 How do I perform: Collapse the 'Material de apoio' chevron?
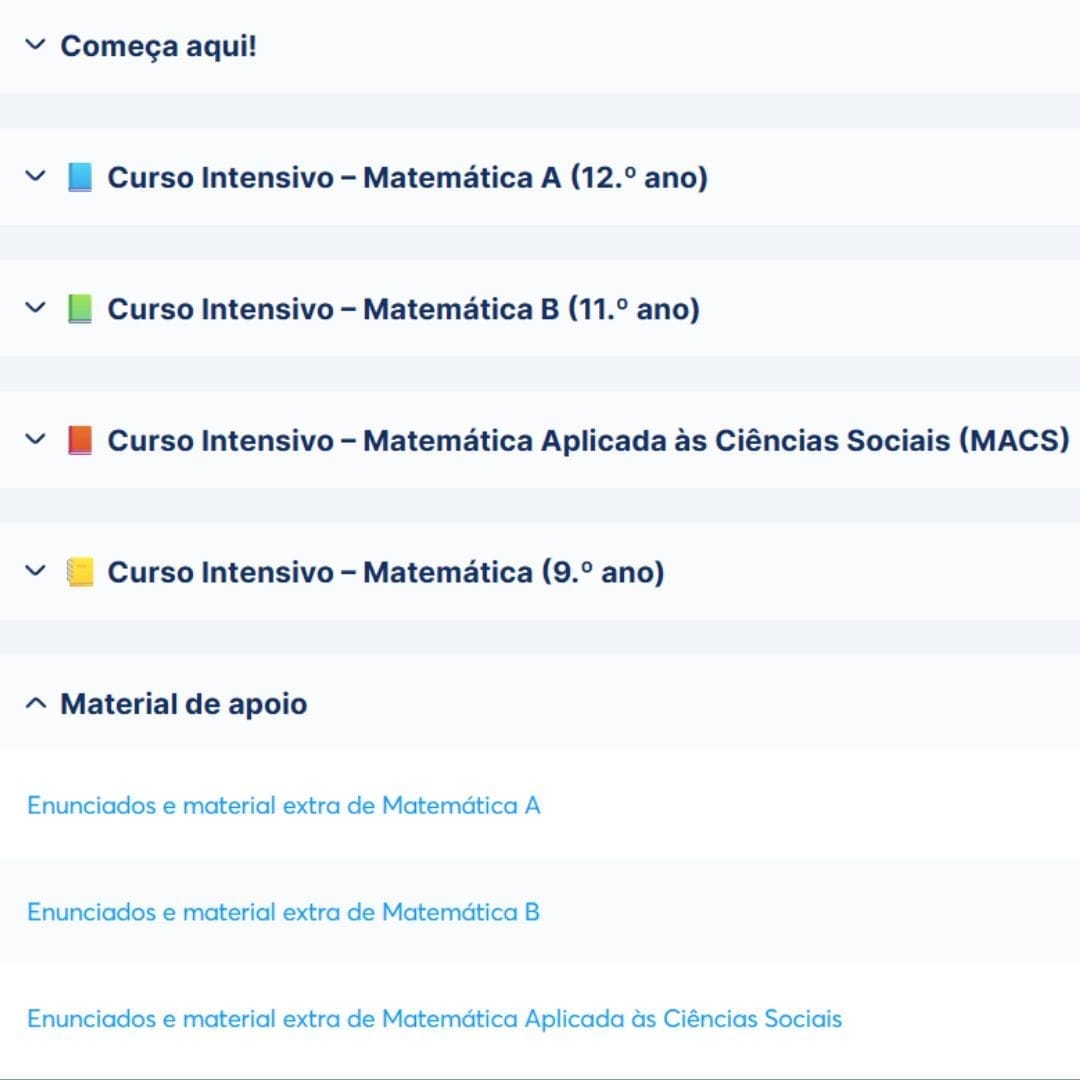[x=35, y=704]
